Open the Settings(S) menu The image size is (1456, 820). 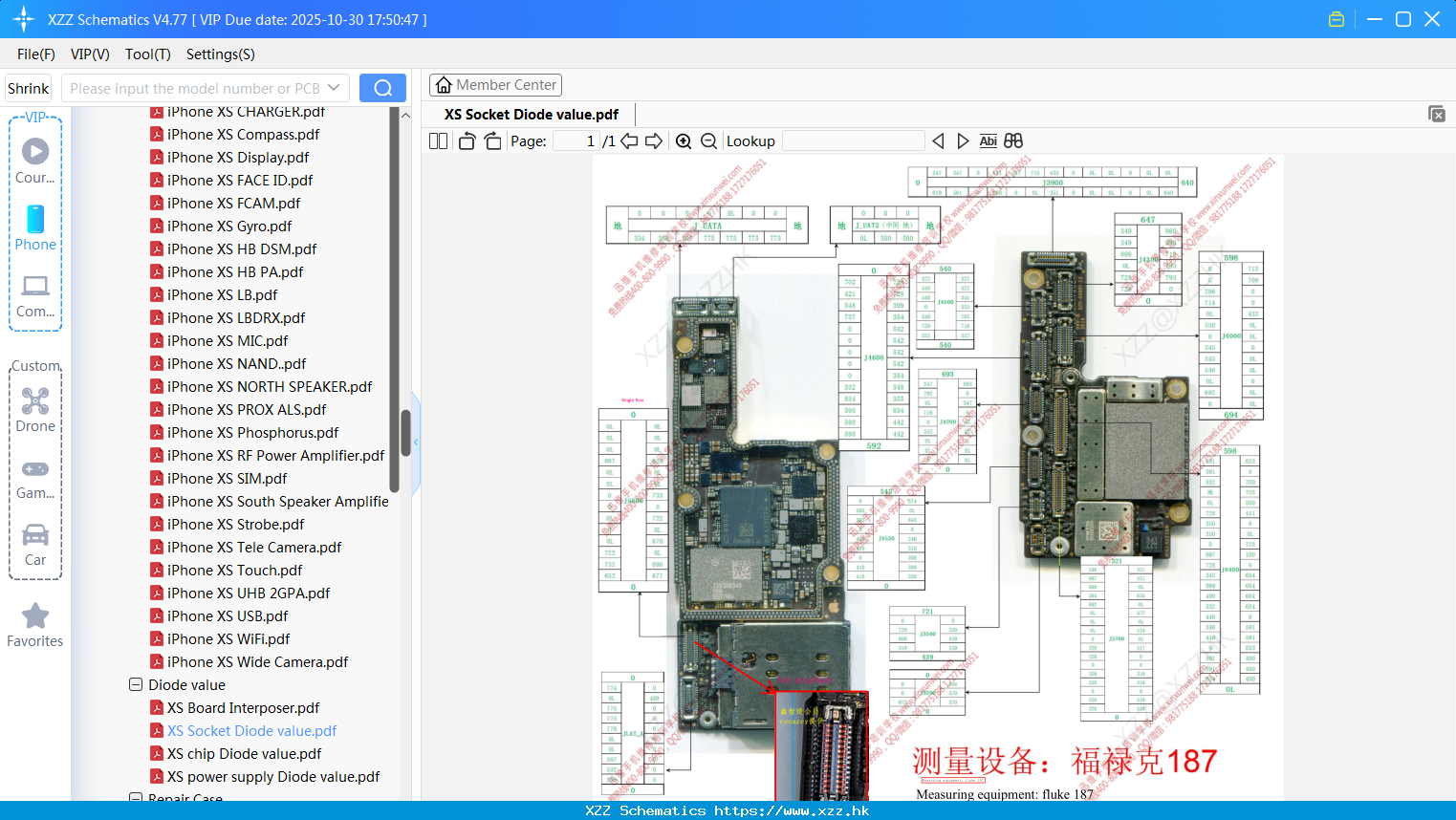221,54
